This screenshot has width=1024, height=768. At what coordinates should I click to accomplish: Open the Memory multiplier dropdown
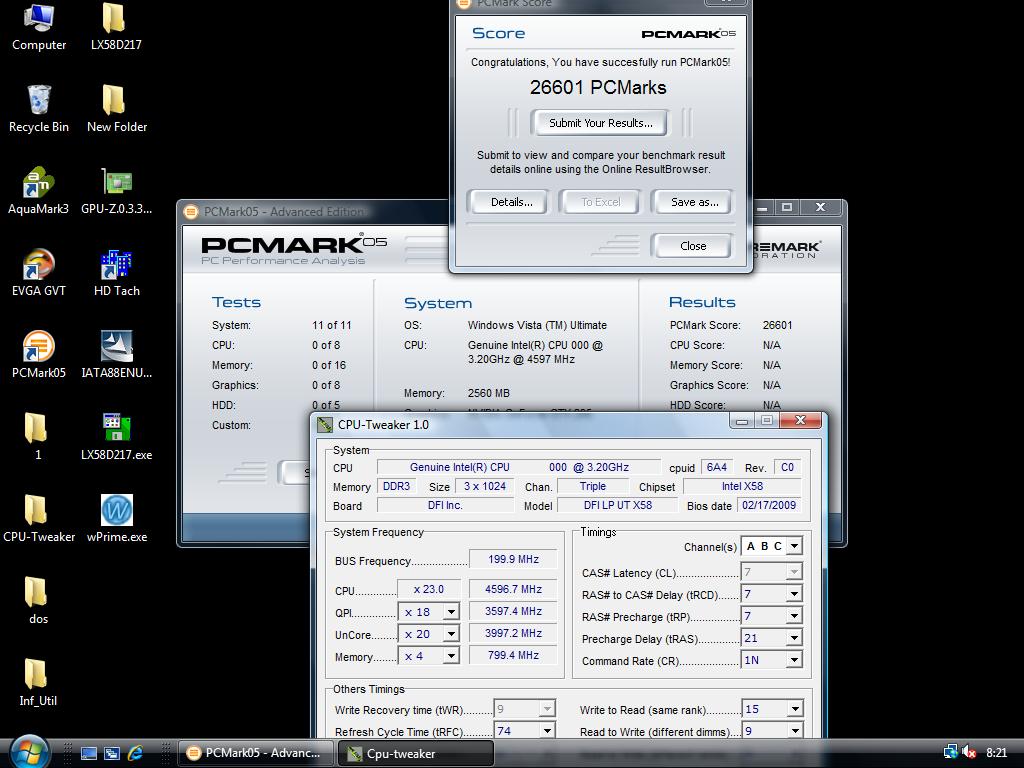(451, 656)
